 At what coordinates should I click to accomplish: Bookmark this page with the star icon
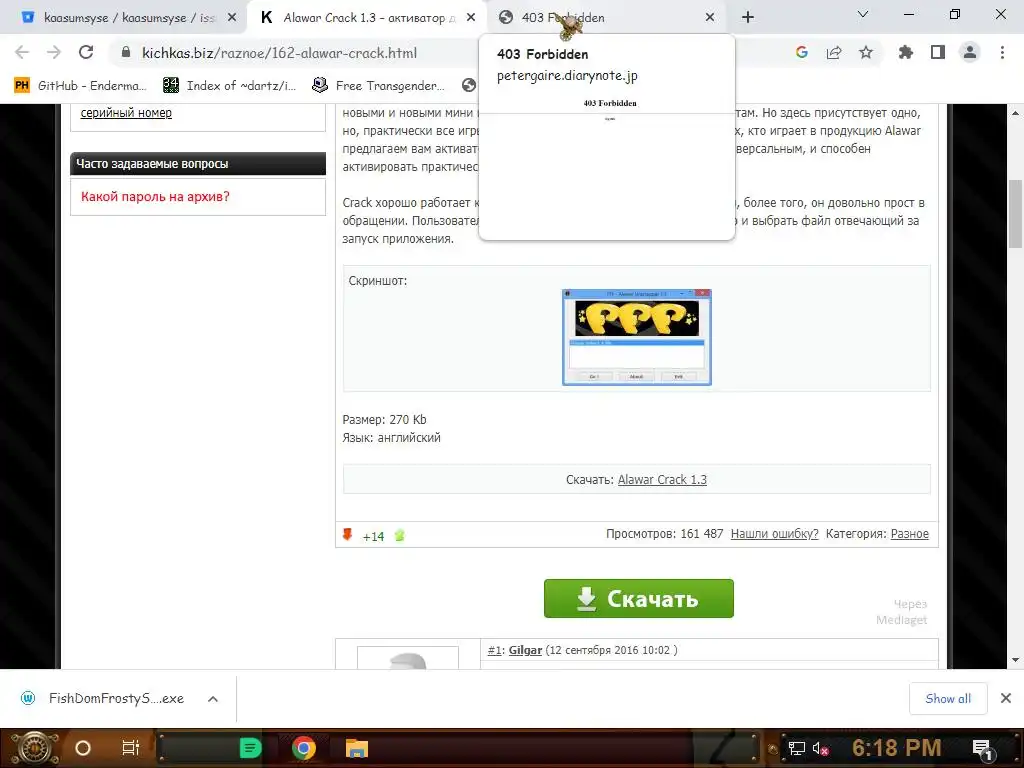(x=866, y=52)
